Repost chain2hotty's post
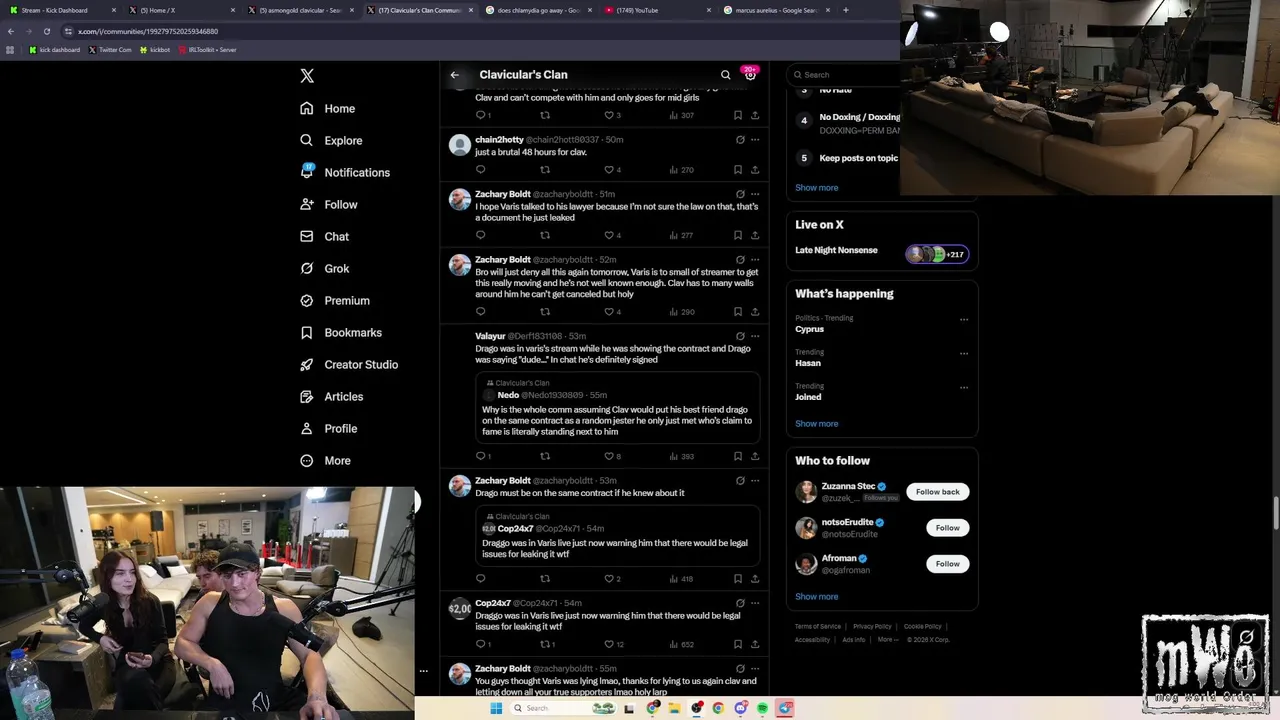This screenshot has width=1280, height=720. (x=545, y=170)
